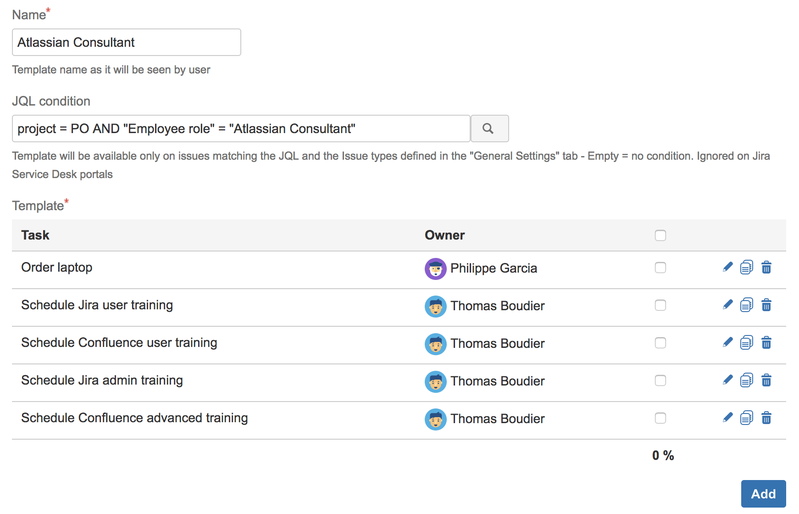Click the JQL search magnifier button
Image resolution: width=799 pixels, height=514 pixels.
coord(488,129)
